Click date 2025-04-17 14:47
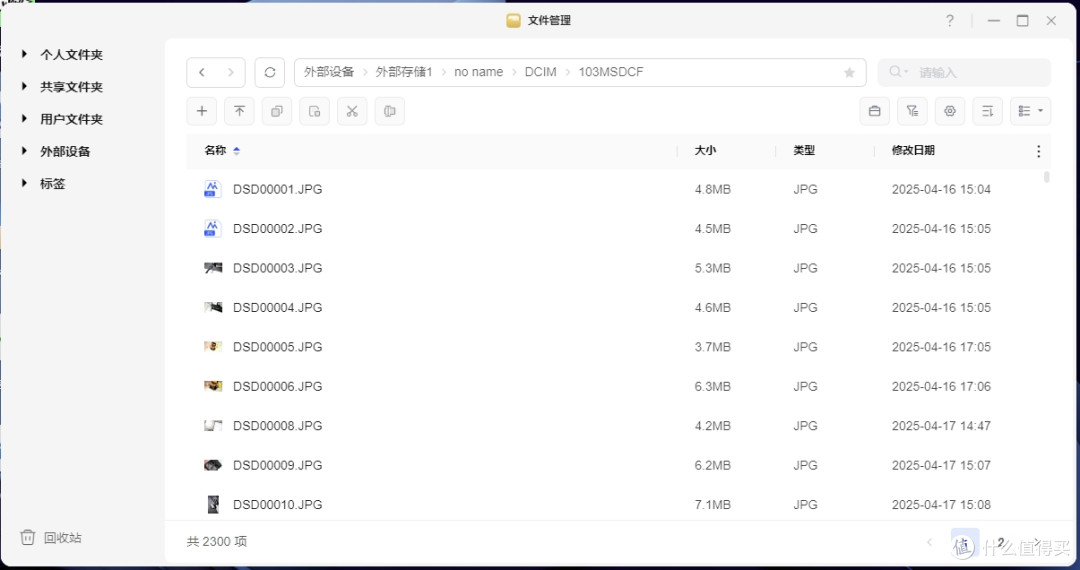This screenshot has height=570, width=1080. (941, 425)
